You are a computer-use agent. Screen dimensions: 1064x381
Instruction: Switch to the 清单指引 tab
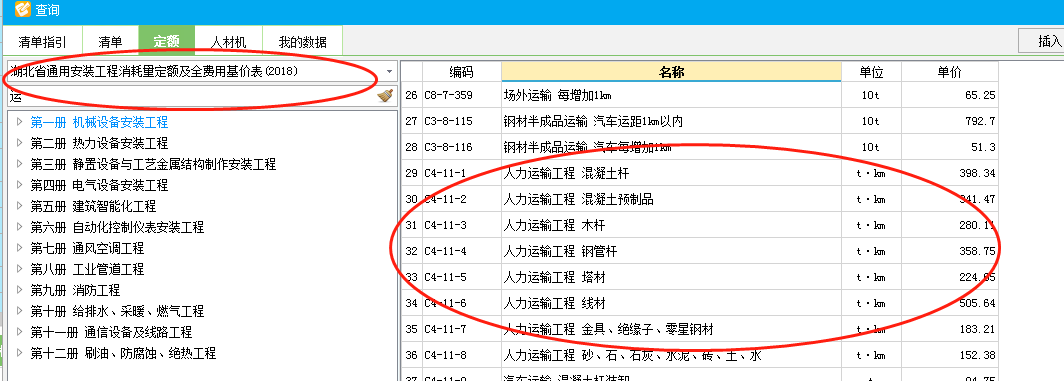pyautogui.click(x=43, y=41)
